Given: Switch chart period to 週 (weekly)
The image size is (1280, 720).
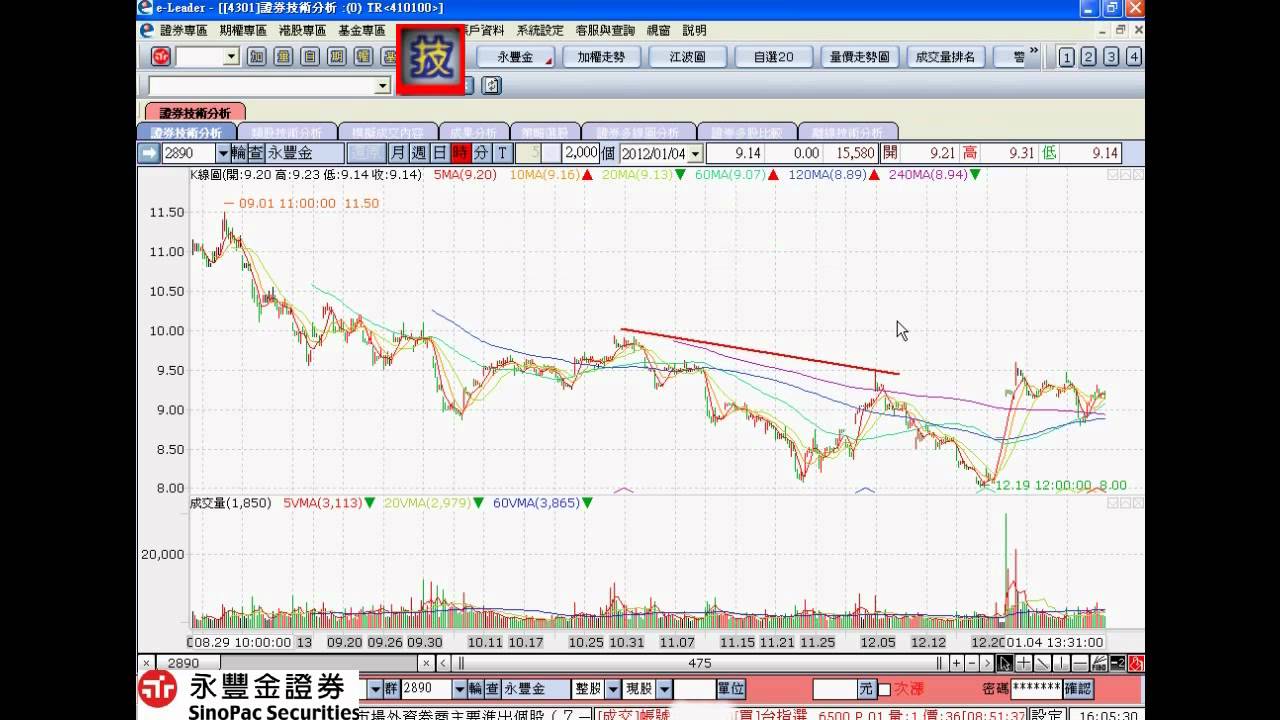Looking at the screenshot, I should point(418,153).
